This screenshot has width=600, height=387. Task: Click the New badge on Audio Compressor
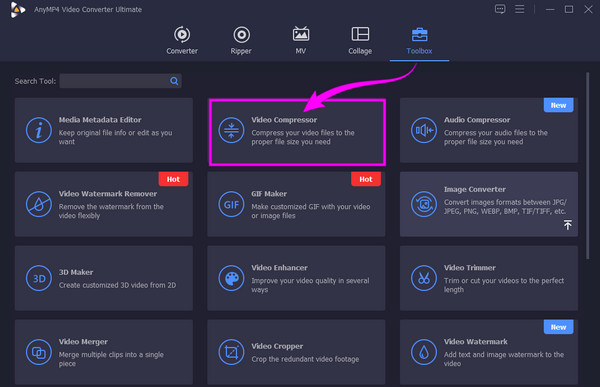coord(558,105)
